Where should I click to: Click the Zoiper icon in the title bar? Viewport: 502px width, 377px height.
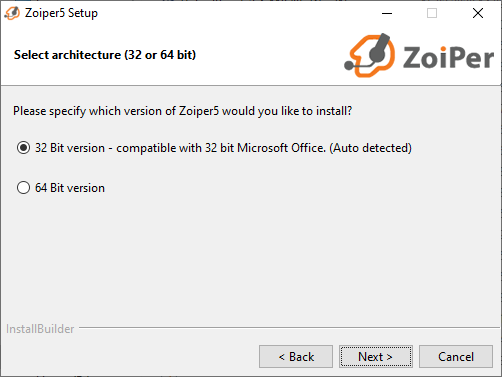[12, 13]
